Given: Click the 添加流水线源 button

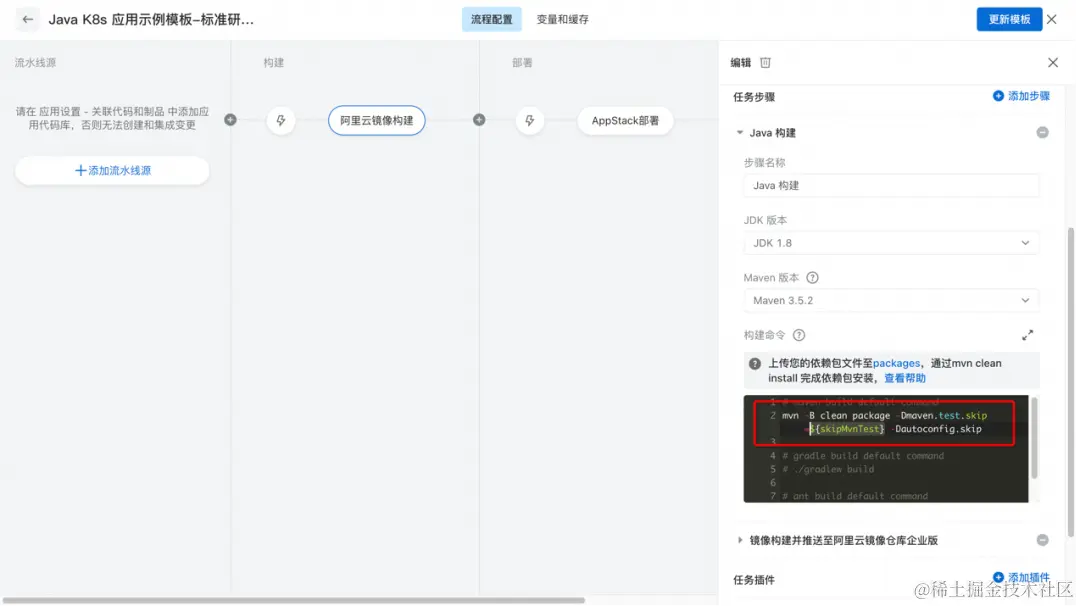Looking at the screenshot, I should (x=111, y=170).
